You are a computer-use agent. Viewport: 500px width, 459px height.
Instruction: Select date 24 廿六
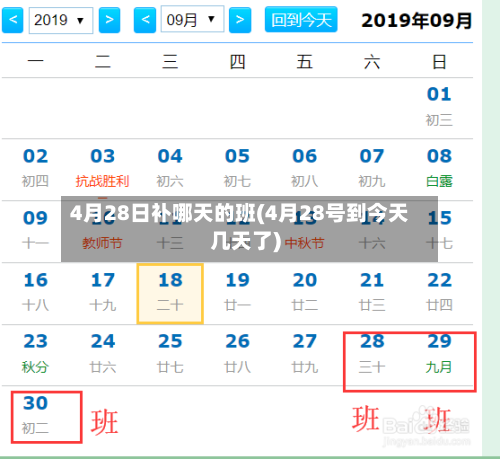tap(103, 355)
